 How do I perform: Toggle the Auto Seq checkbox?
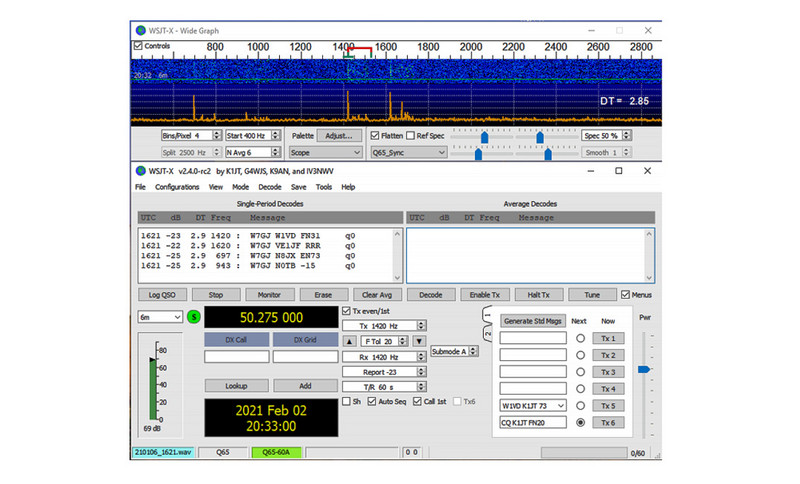(372, 401)
